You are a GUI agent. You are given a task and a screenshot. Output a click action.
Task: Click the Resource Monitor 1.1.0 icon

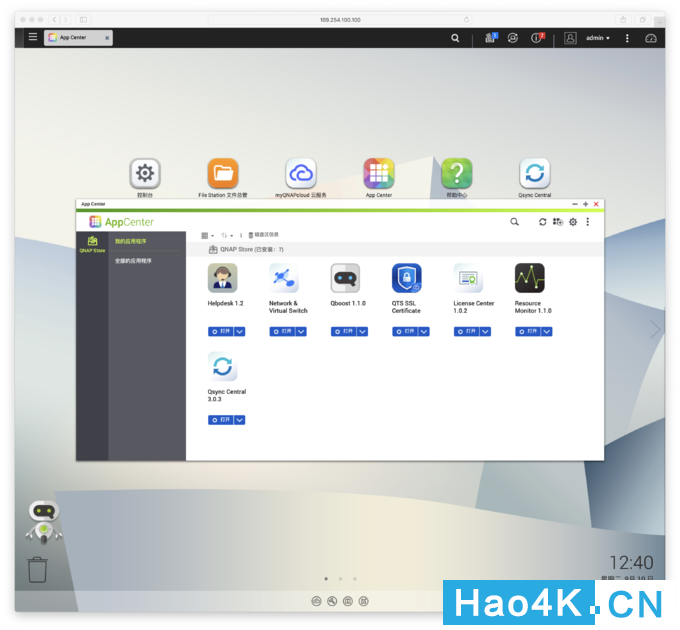(530, 278)
